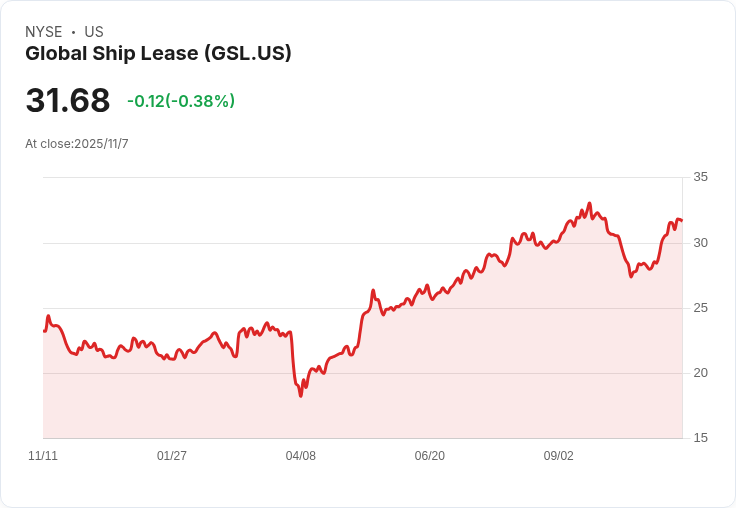The width and height of the screenshot is (736, 508).
Task: Click the US market label
Action: tap(94, 32)
